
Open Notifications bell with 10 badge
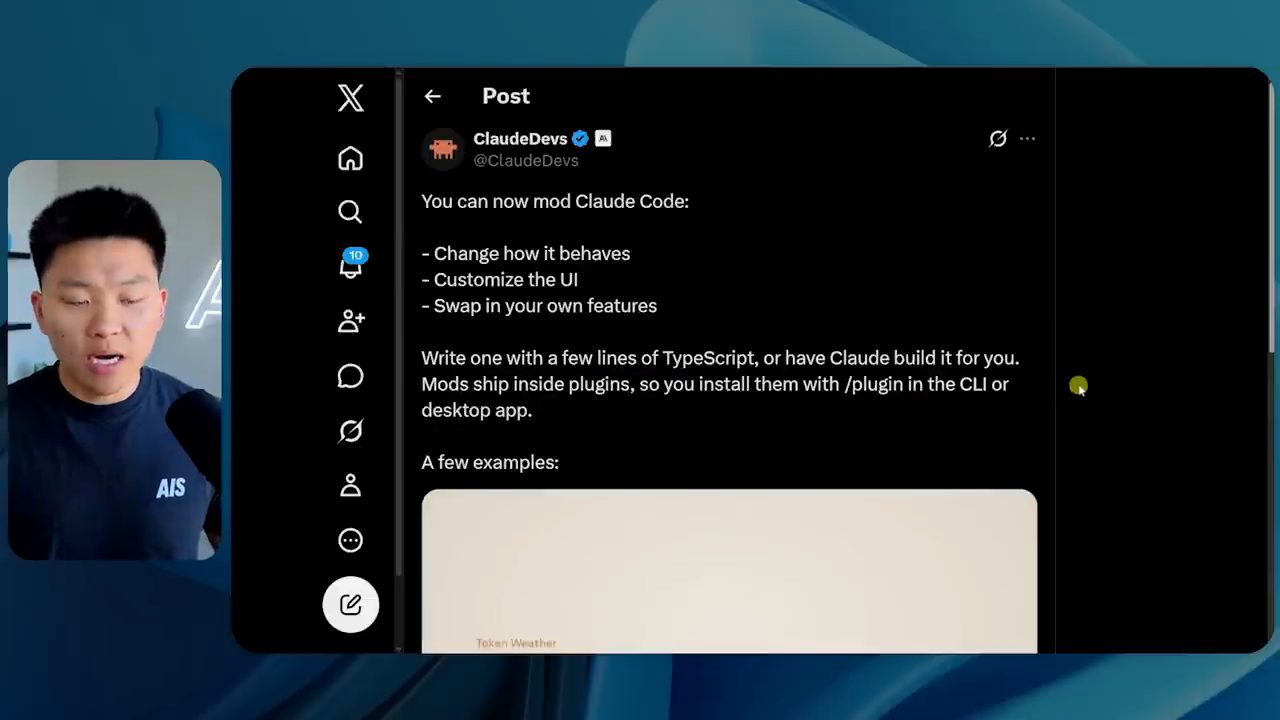click(x=351, y=265)
